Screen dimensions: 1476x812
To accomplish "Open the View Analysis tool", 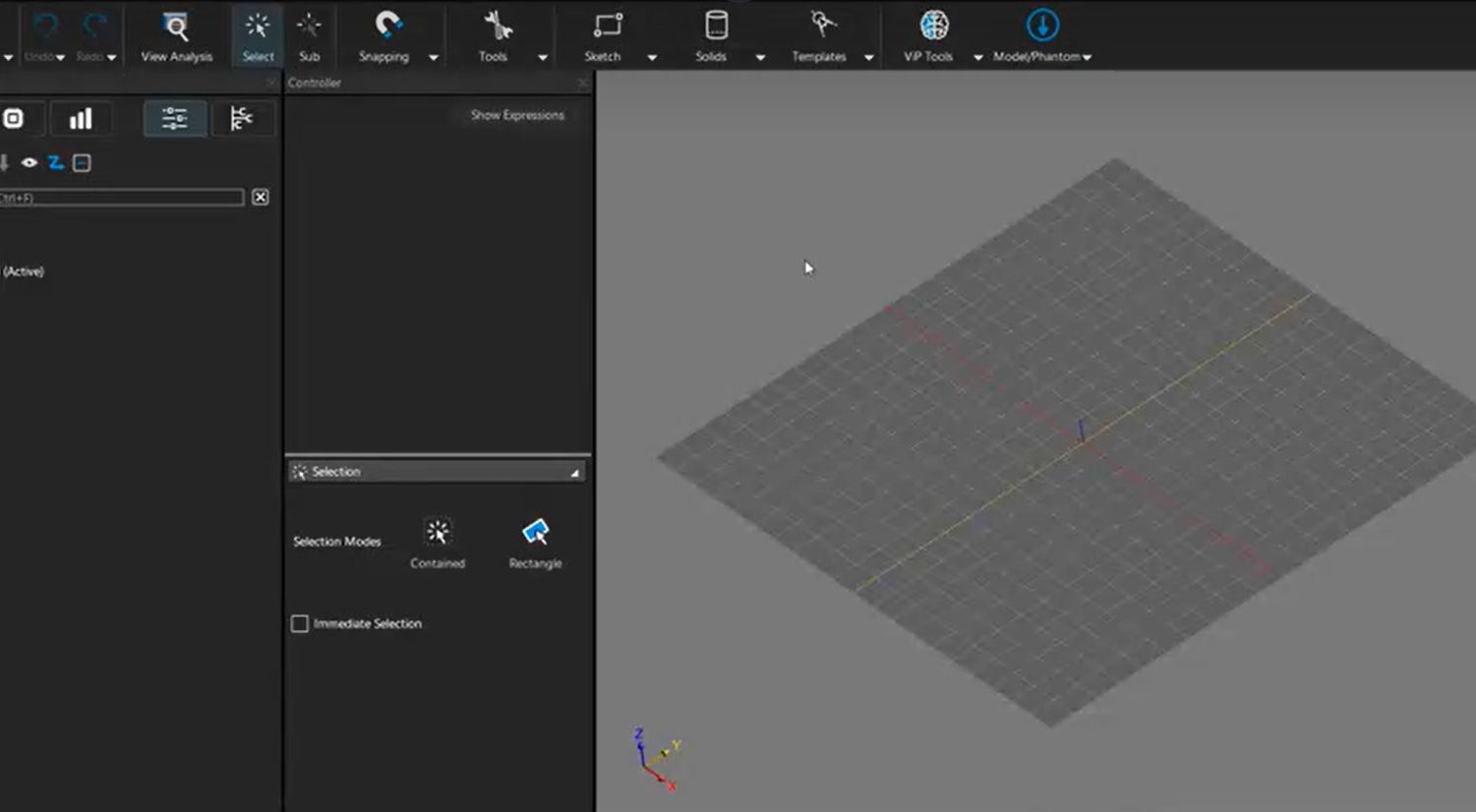I will [x=176, y=36].
